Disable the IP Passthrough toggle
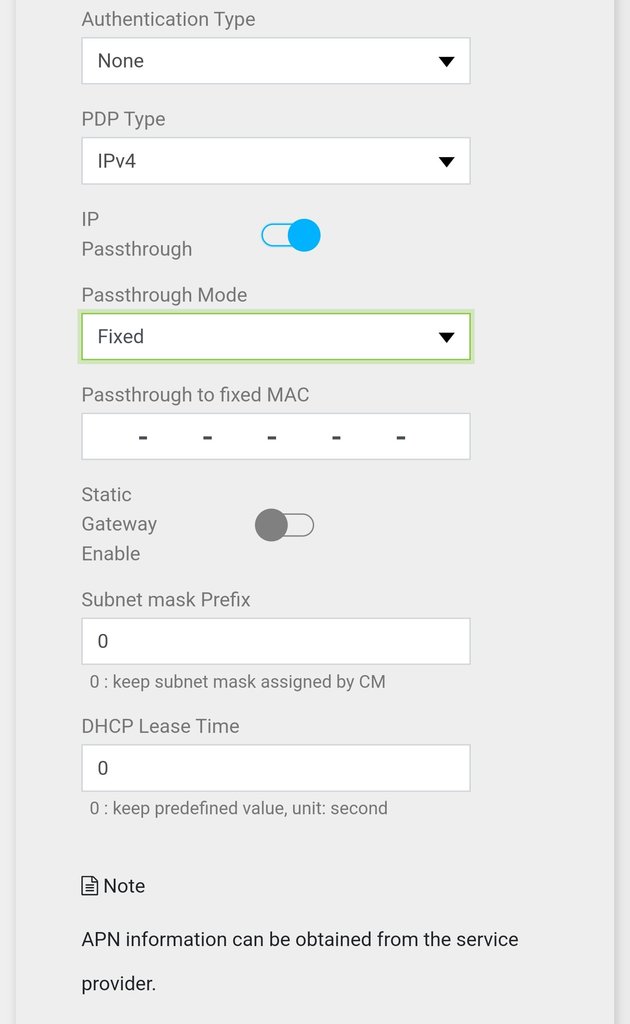 (291, 235)
